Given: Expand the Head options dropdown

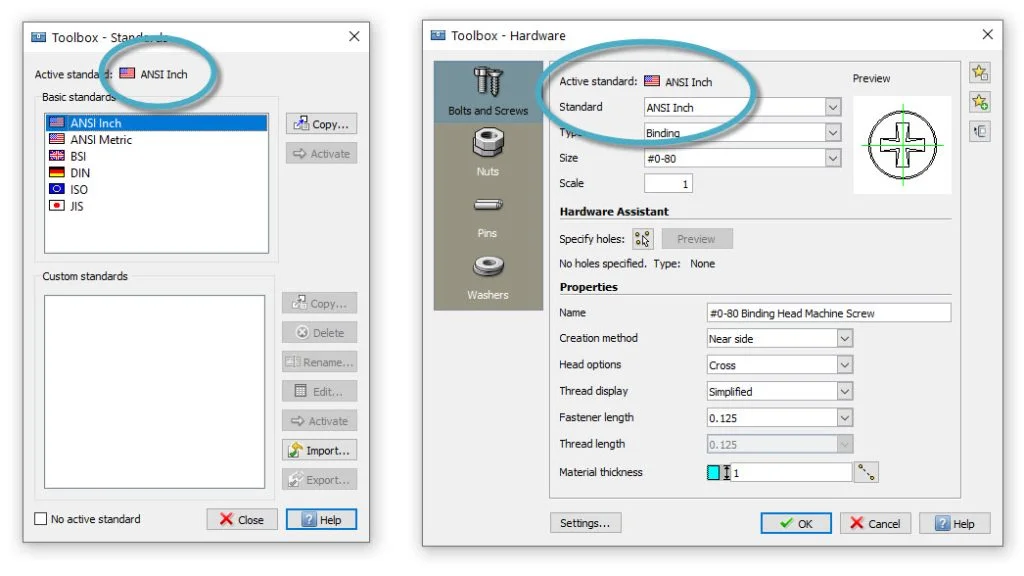Looking at the screenshot, I should tap(845, 365).
